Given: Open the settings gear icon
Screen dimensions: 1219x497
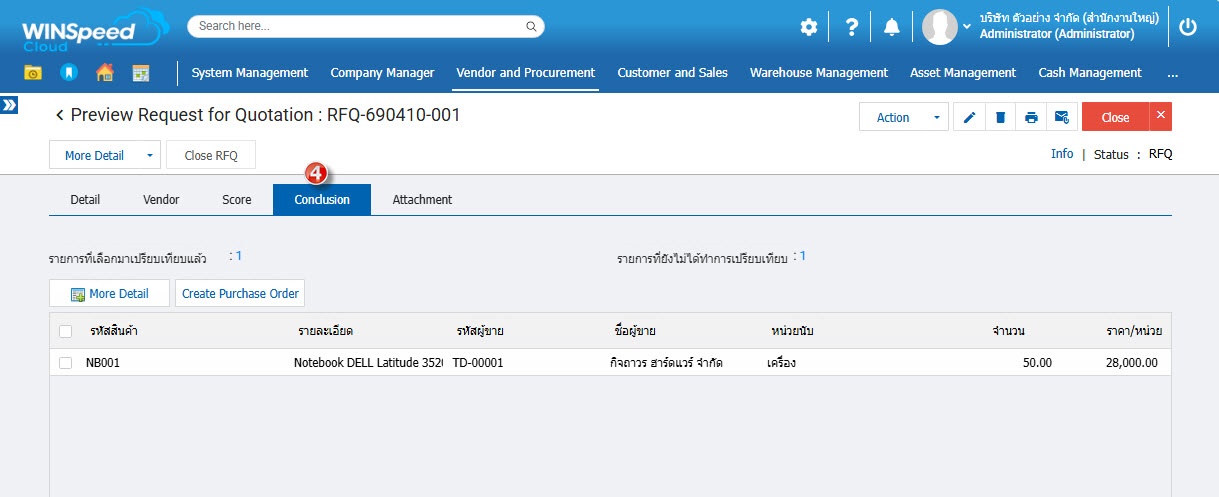Looking at the screenshot, I should pyautogui.click(x=809, y=27).
